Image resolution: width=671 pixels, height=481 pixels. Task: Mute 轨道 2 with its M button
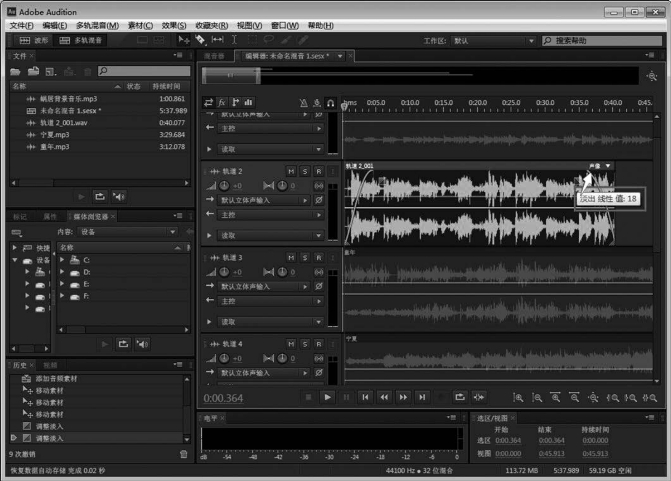291,171
